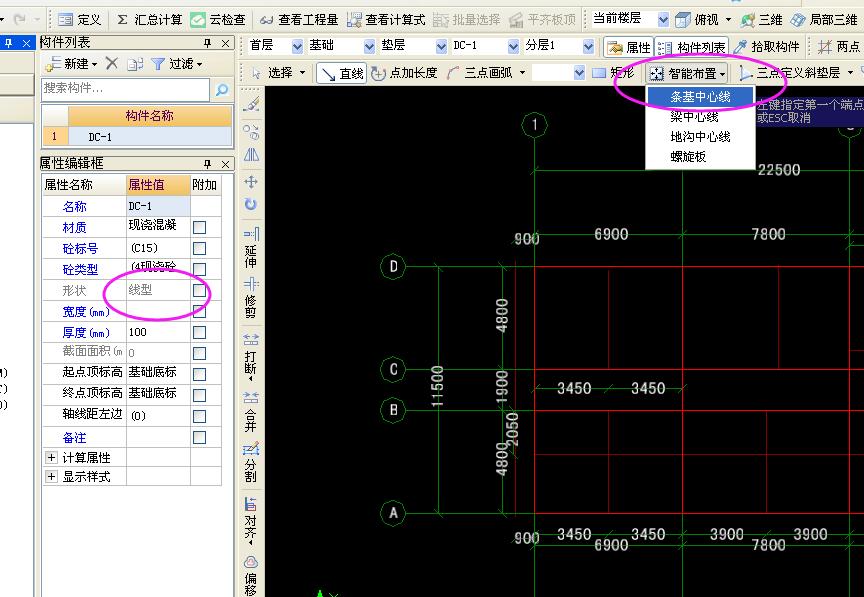Click the rotate tool icon
864x597 pixels.
tap(251, 205)
